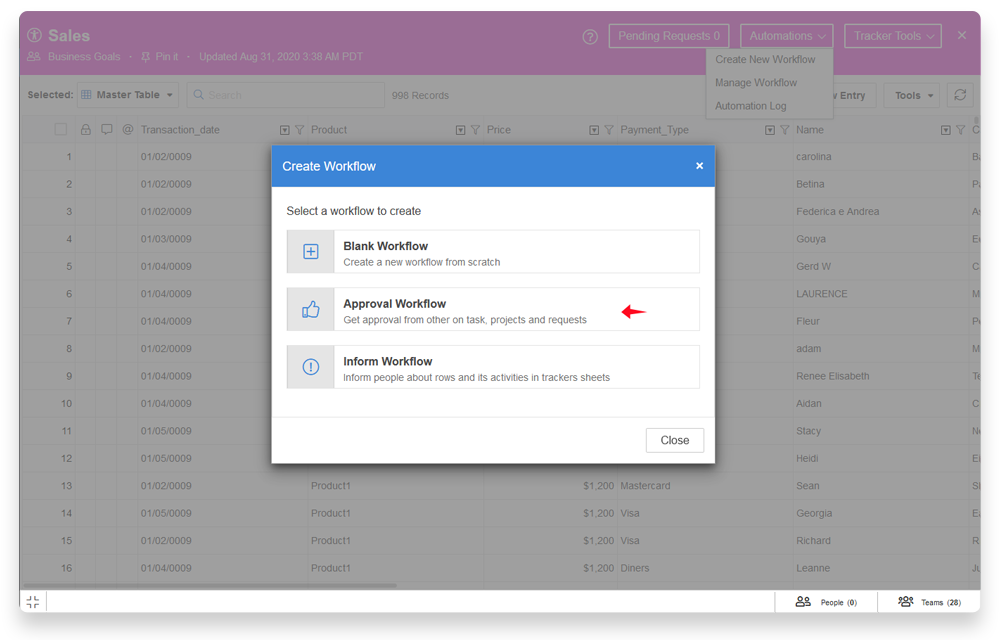Click the Business Goals people icon
The image size is (1000, 640).
pyautogui.click(x=34, y=57)
